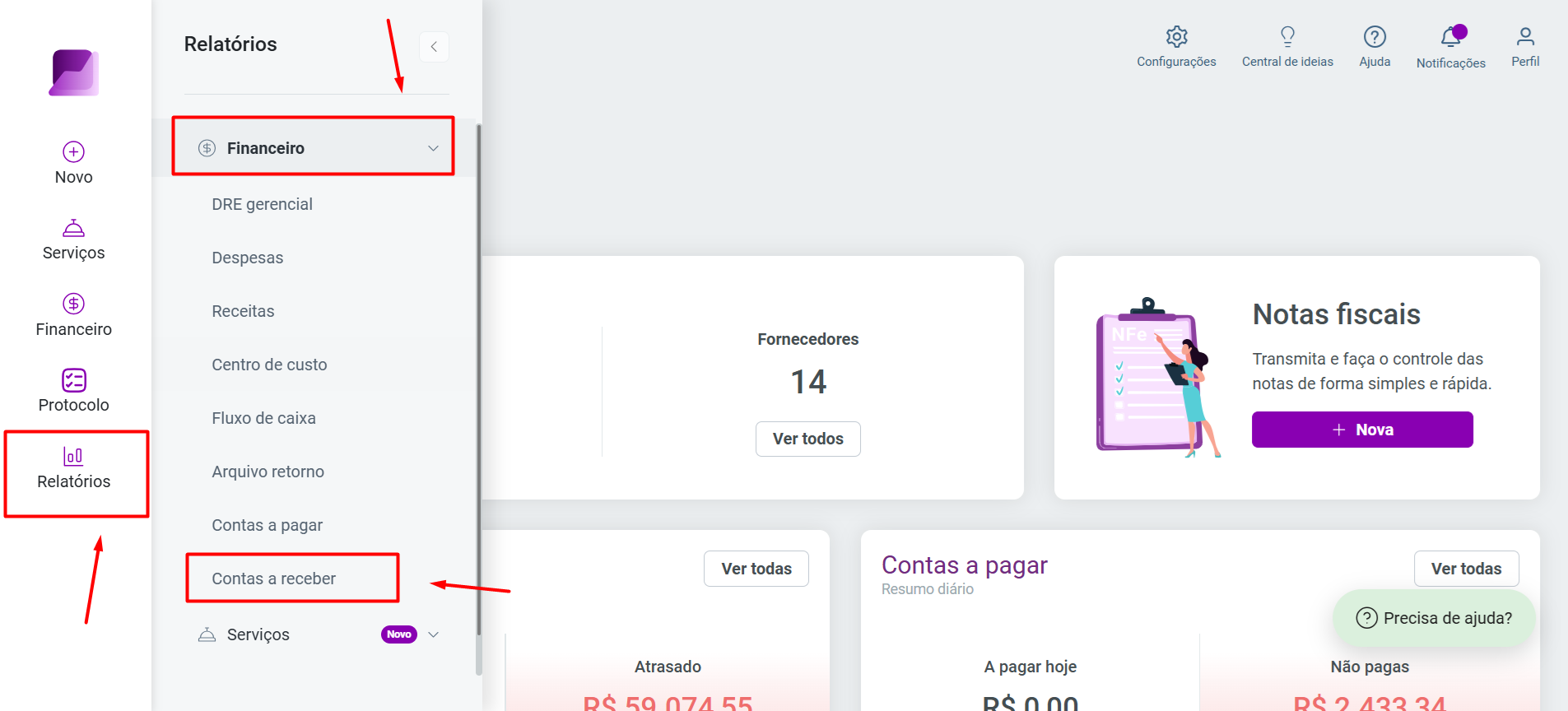Click the Fornecedores count 14
1568x711 pixels.
pos(808,382)
